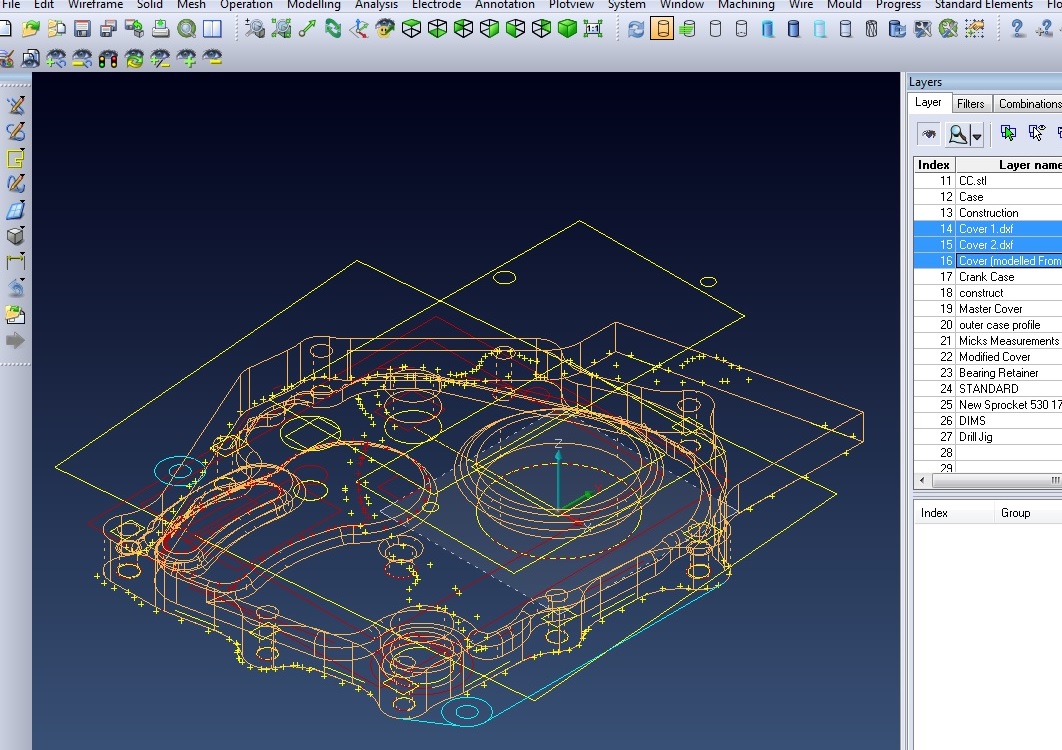
Task: Choose the solid green cube view icon
Action: click(567, 29)
